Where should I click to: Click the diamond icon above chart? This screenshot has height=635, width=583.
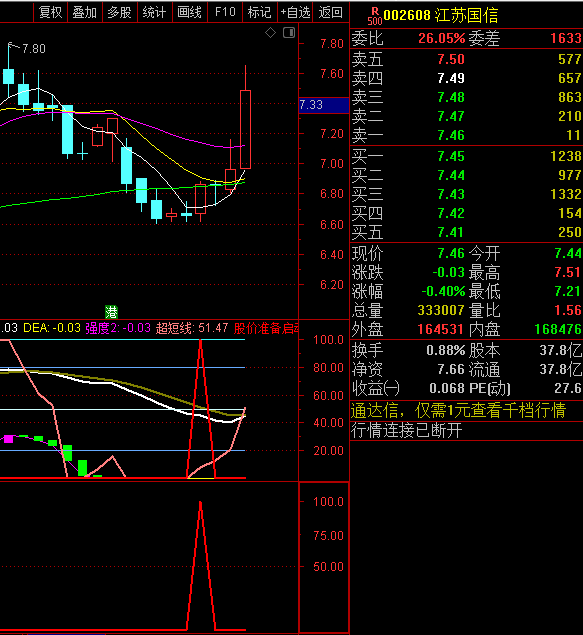coord(270,32)
